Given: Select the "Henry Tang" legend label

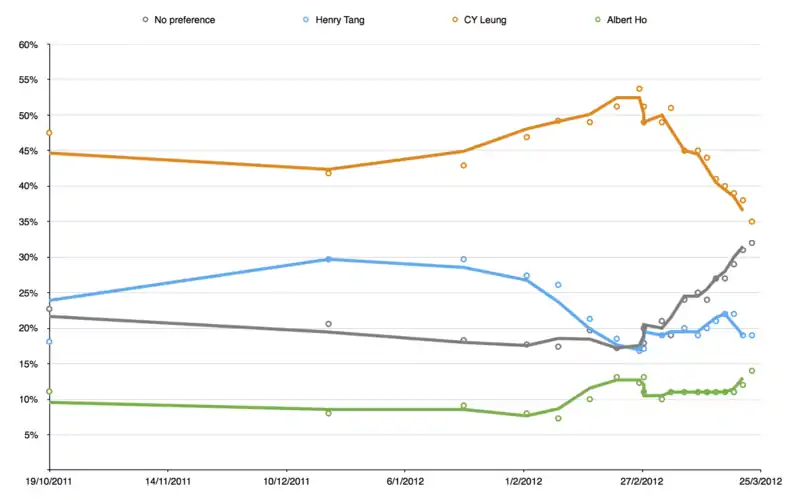Looking at the screenshot, I should coord(338,20).
